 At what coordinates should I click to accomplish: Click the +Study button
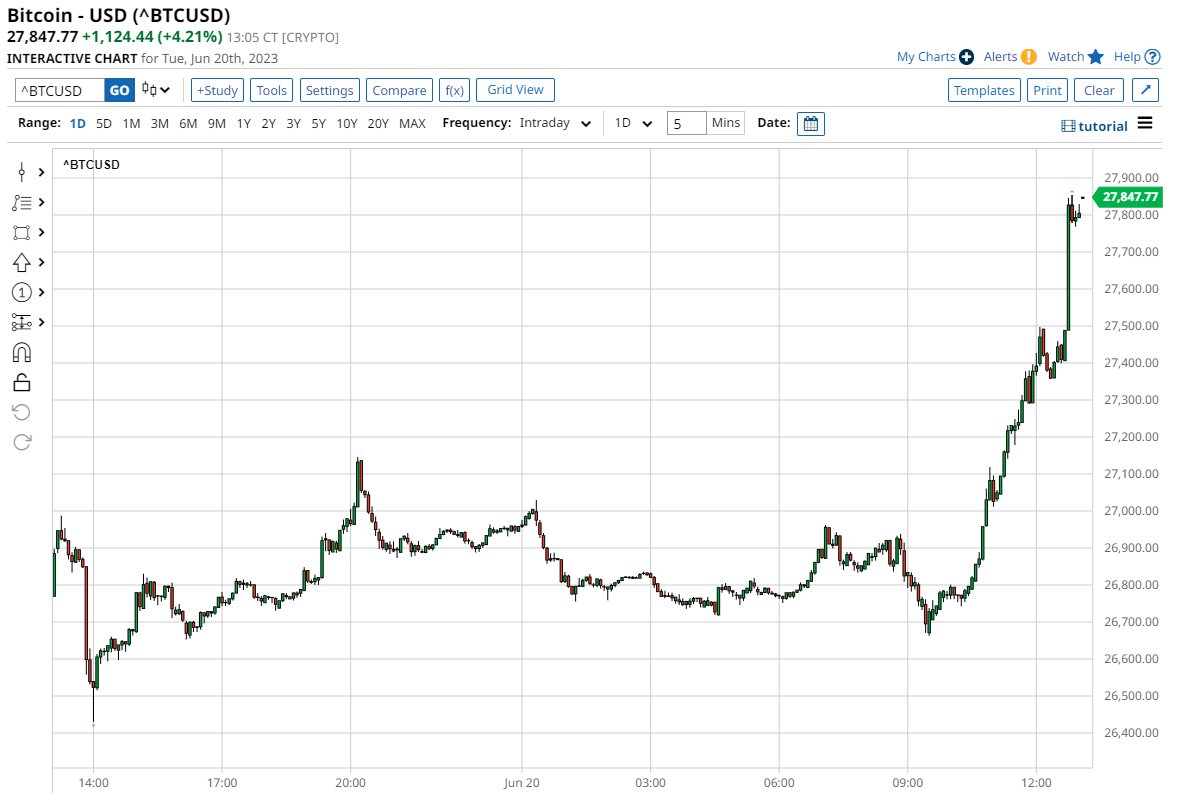[217, 90]
